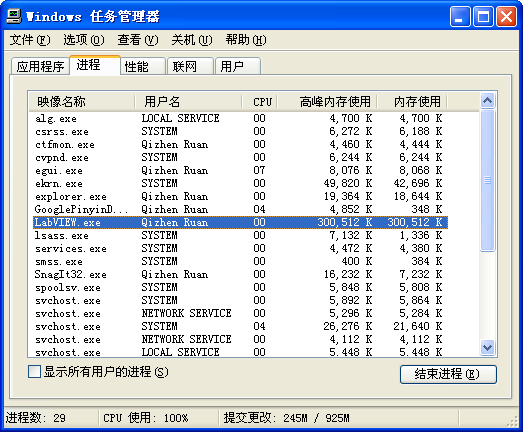The width and height of the screenshot is (523, 432).
Task: Open the 关机(U) menu
Action: [192, 40]
